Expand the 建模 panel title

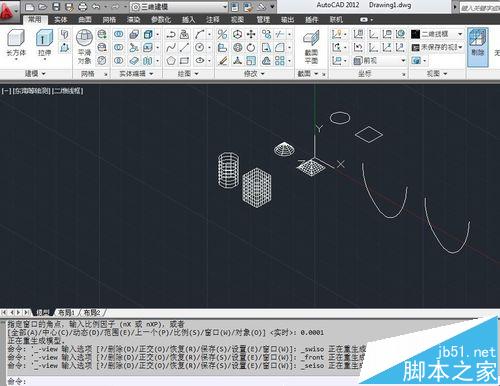(x=35, y=73)
